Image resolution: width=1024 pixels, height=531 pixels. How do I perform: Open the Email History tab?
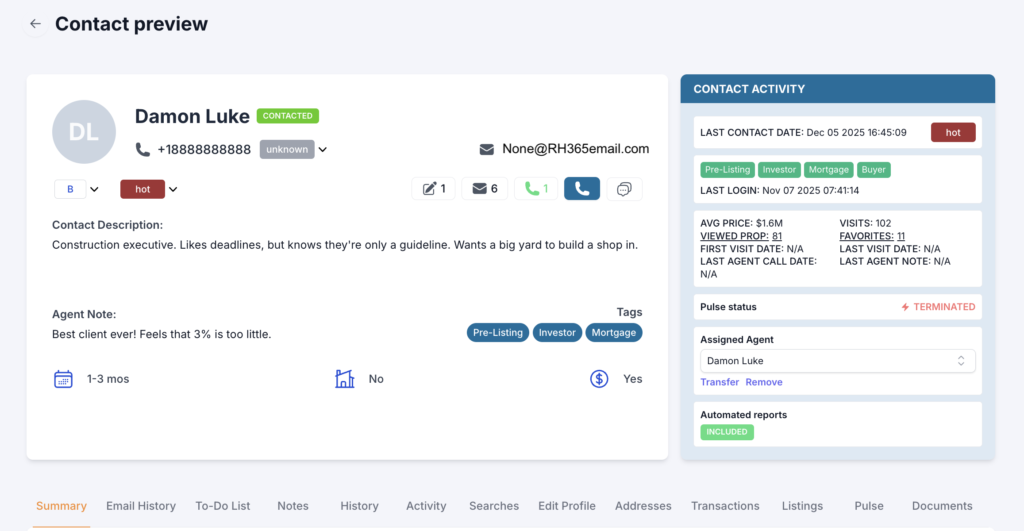141,506
